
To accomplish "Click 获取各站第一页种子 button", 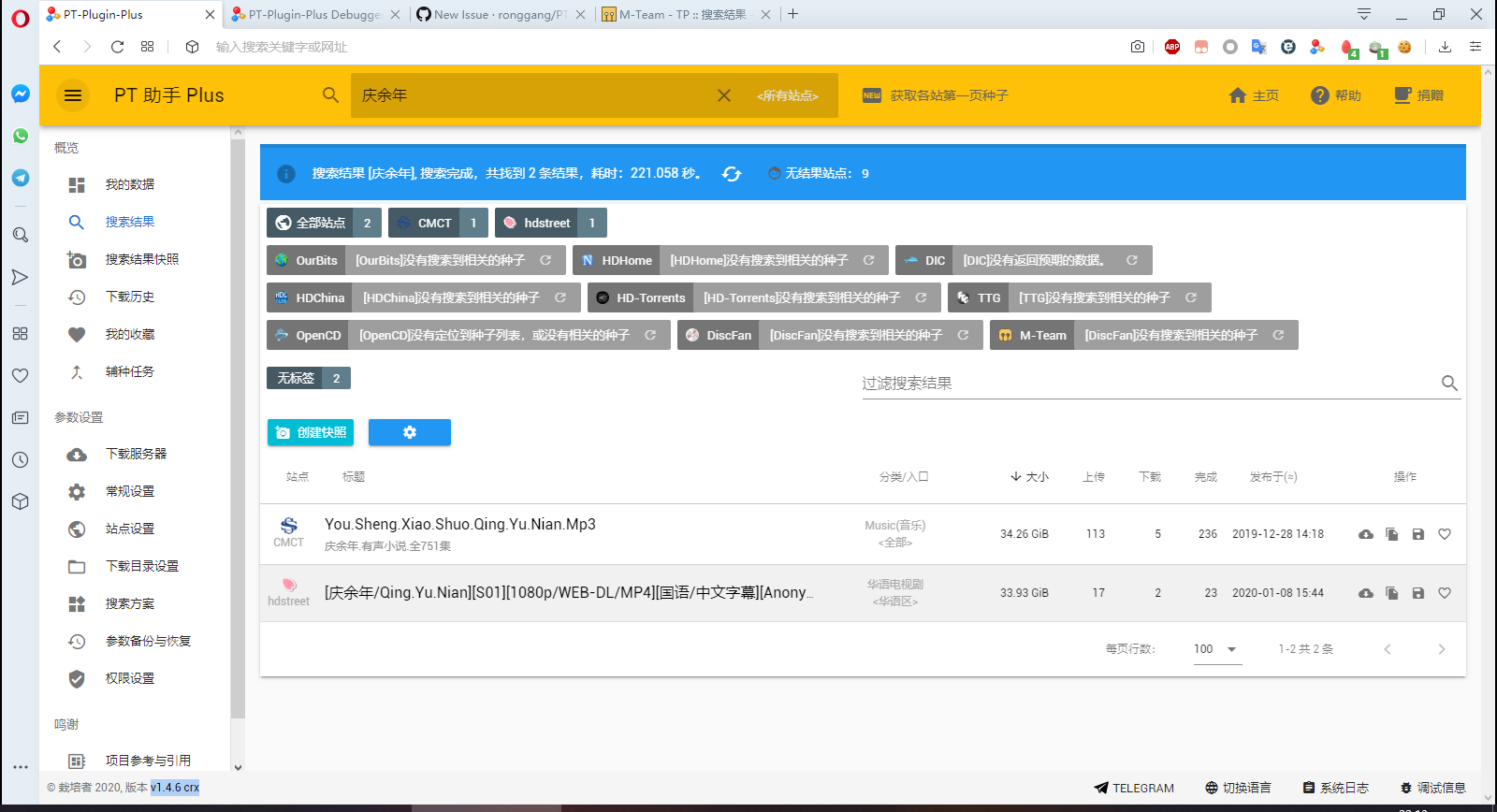I will coord(935,95).
